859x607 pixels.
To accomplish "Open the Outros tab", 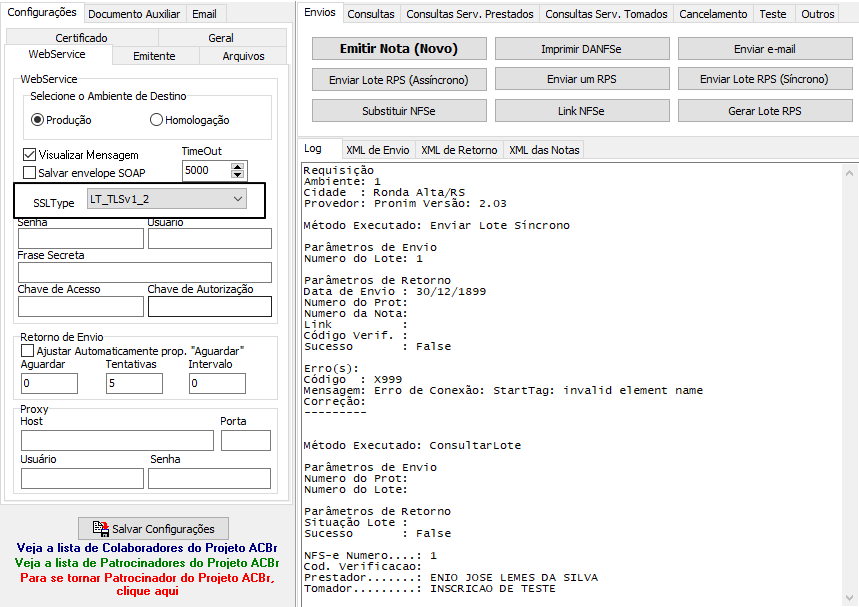I will (x=818, y=14).
